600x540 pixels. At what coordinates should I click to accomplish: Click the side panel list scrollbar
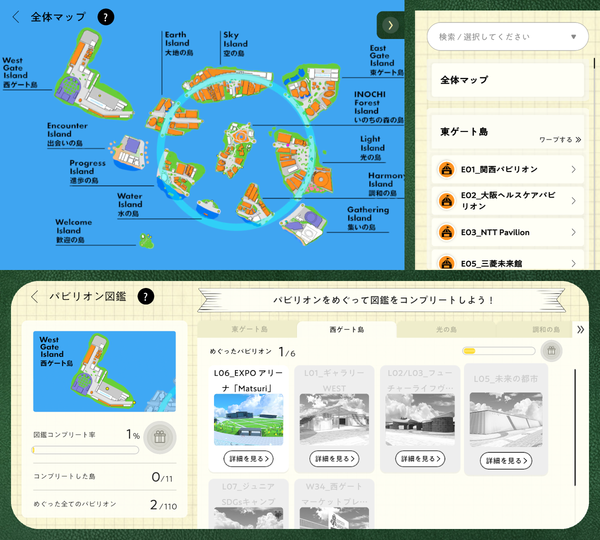[594, 63]
